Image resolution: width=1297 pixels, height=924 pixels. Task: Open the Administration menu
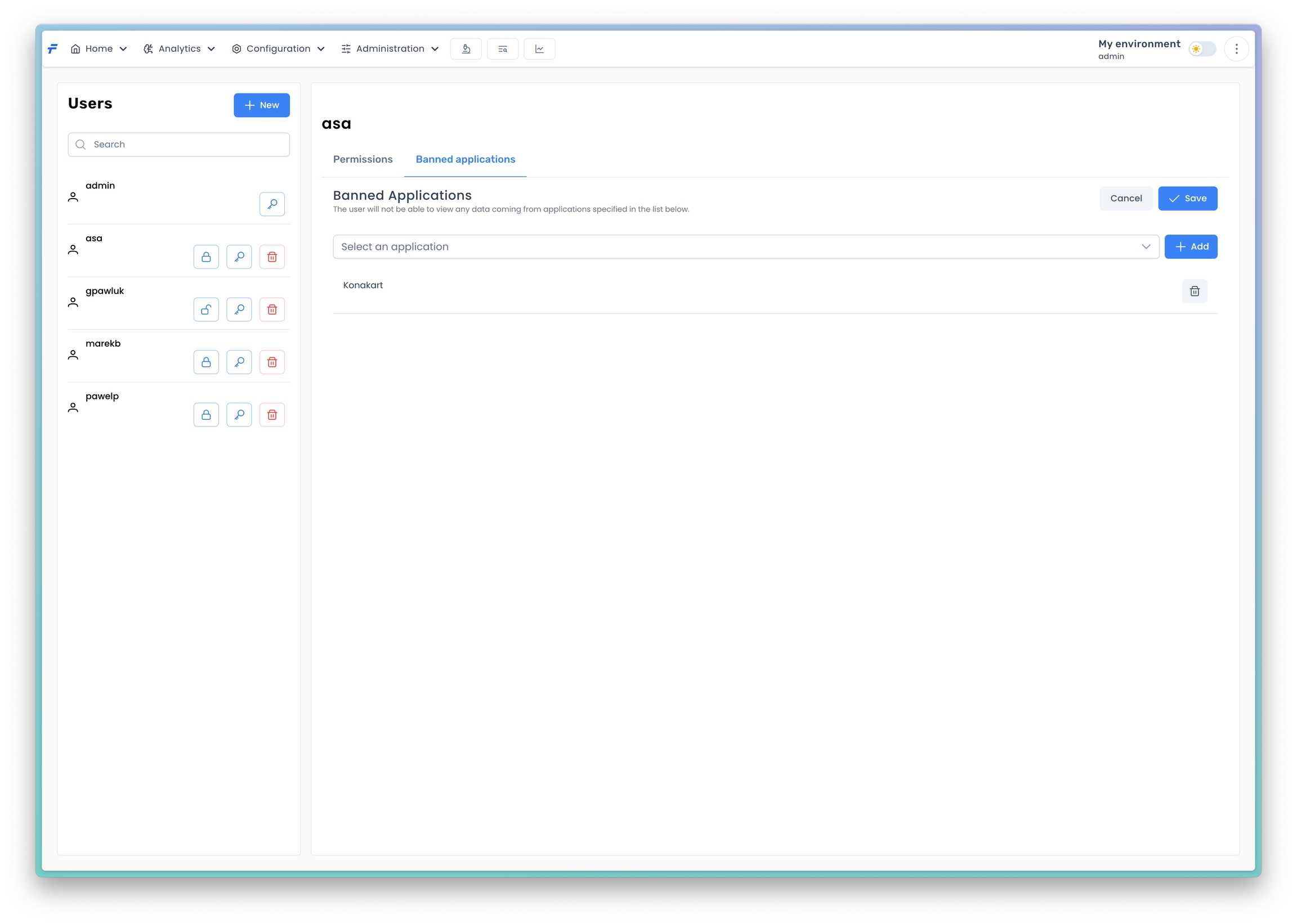(390, 49)
